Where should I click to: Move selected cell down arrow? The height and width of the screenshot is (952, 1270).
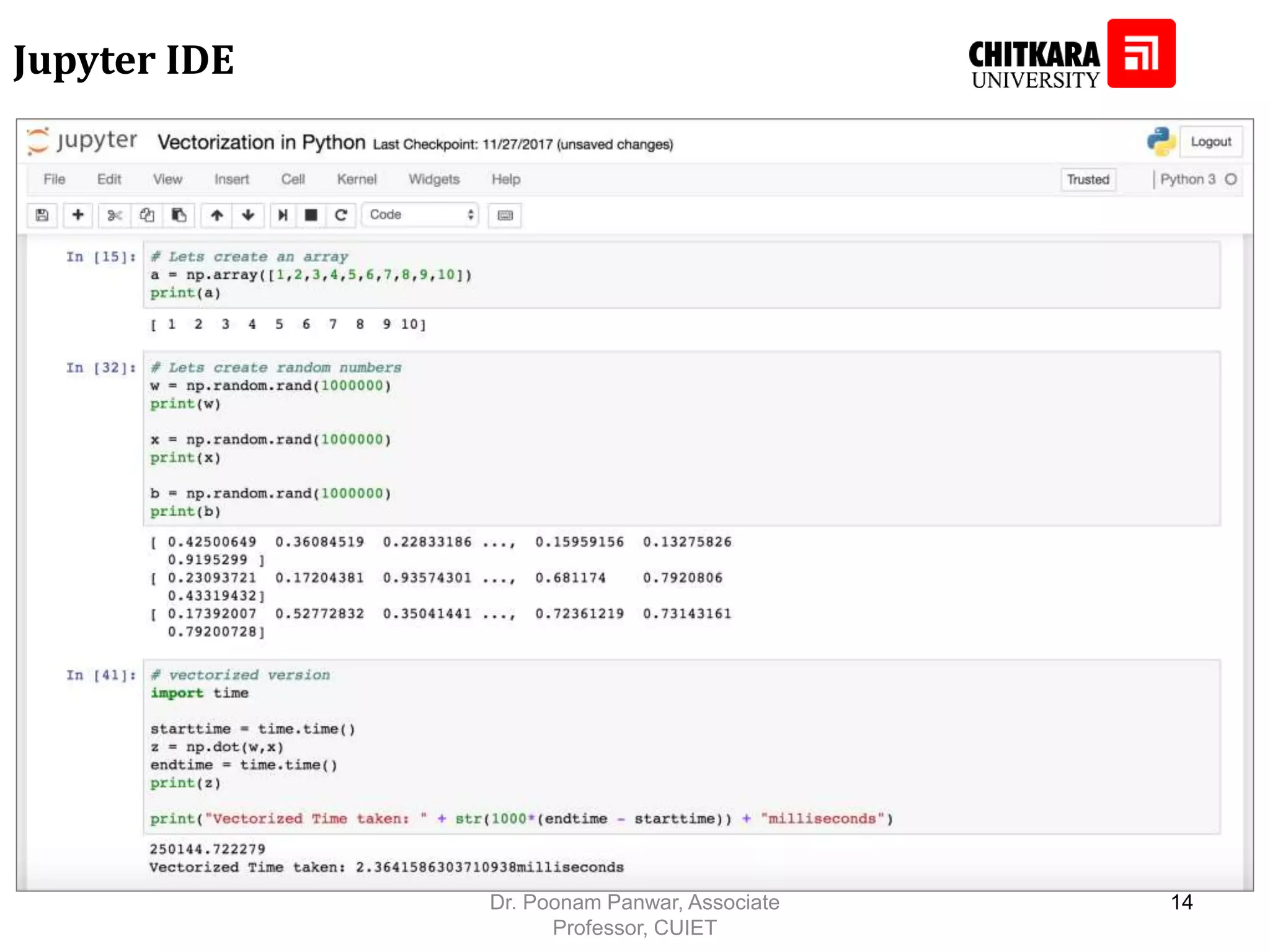coord(248,215)
